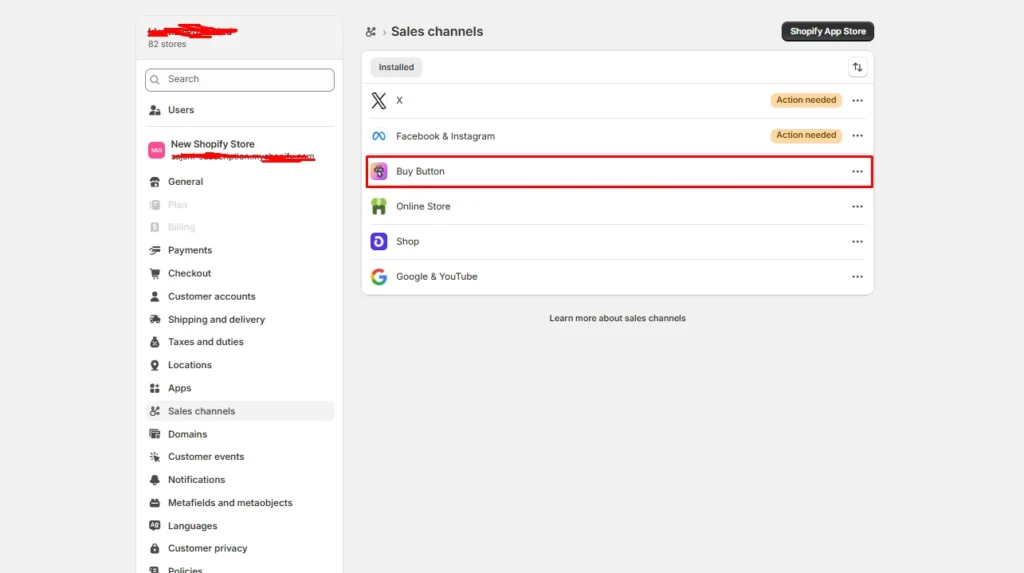Open more options for Facebook & Instagram

click(857, 136)
